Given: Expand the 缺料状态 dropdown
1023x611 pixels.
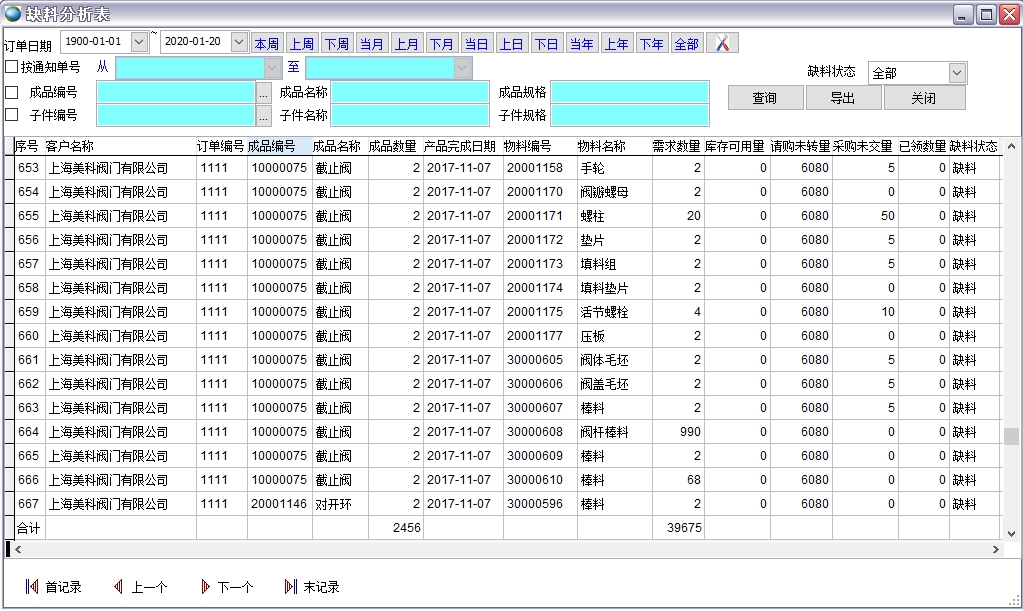Looking at the screenshot, I should tap(957, 73).
